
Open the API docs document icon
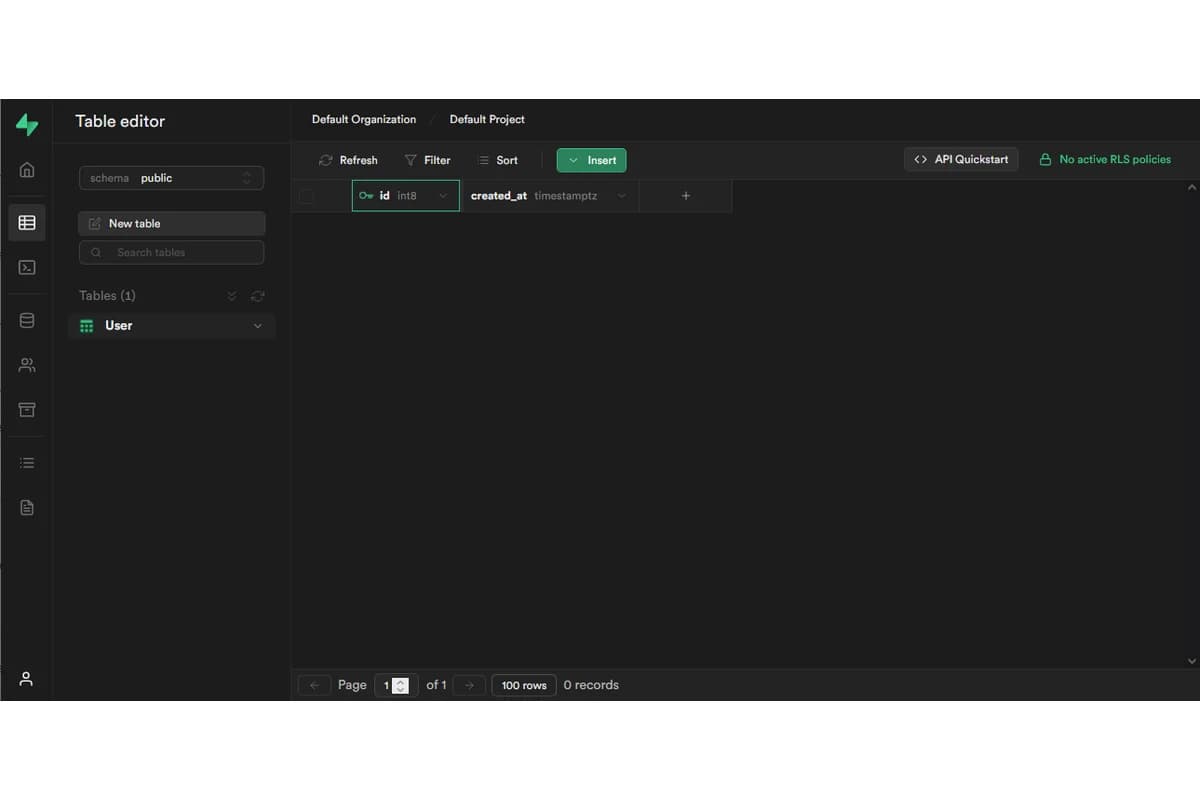[x=27, y=508]
